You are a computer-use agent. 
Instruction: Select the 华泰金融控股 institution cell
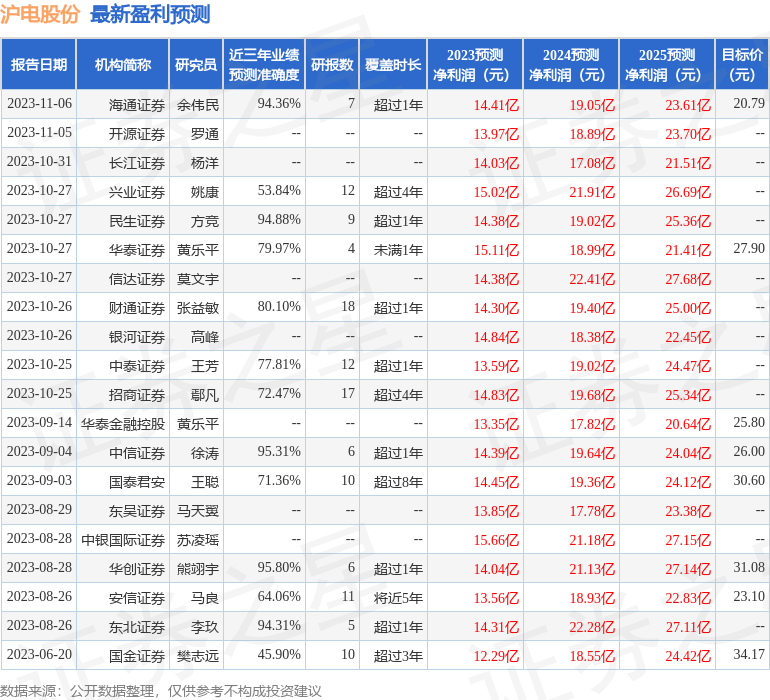[123, 423]
